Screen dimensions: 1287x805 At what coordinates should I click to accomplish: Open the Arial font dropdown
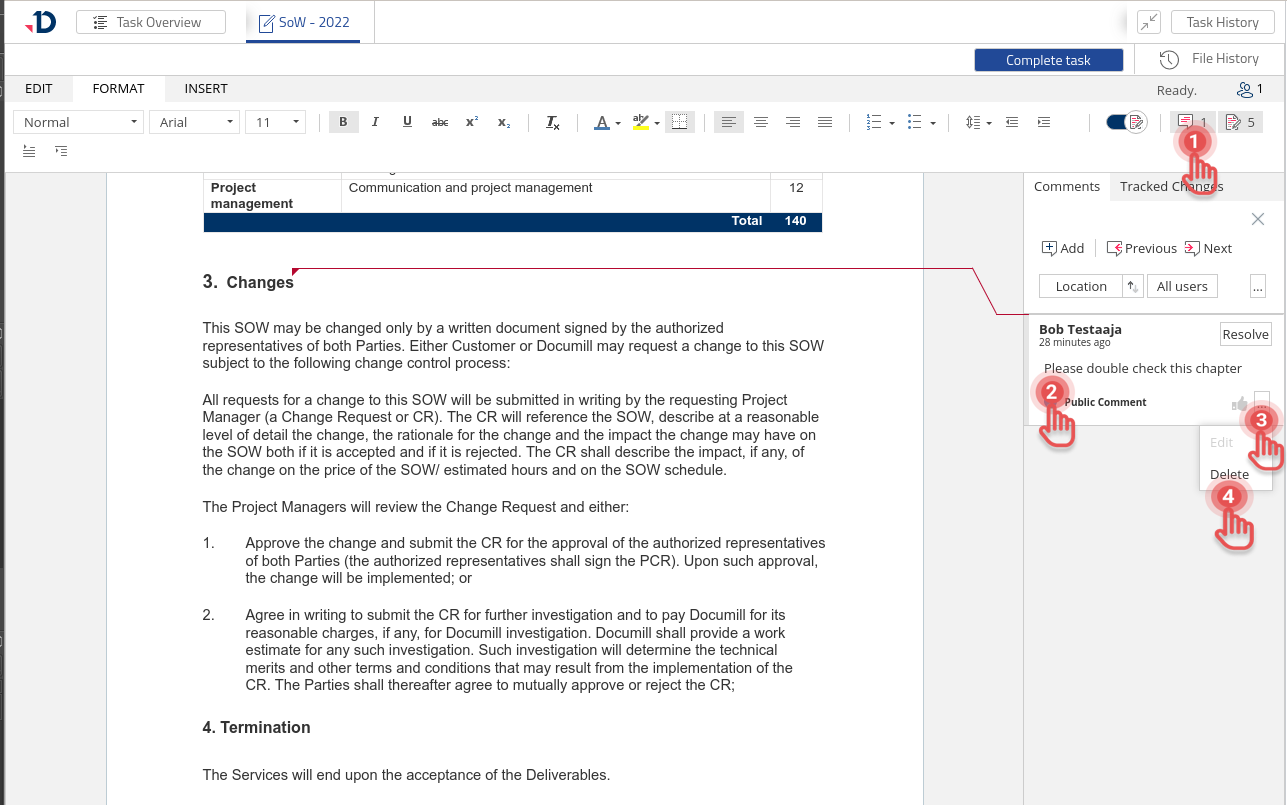[x=195, y=122]
